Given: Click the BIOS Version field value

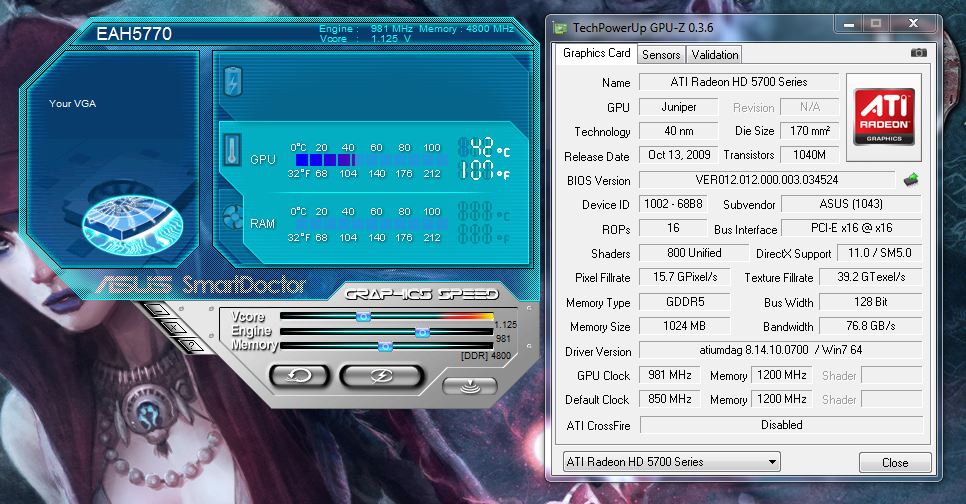Looking at the screenshot, I should coord(766,179).
